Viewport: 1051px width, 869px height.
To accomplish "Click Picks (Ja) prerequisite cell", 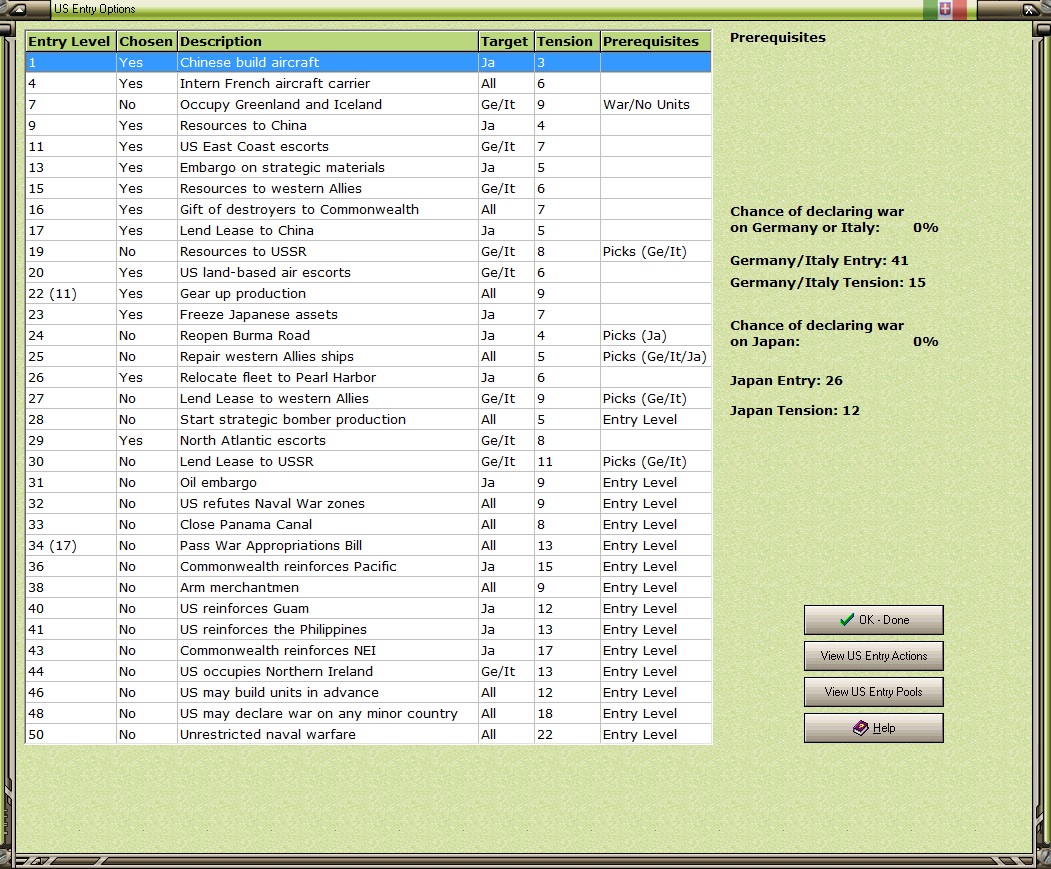I will (656, 335).
